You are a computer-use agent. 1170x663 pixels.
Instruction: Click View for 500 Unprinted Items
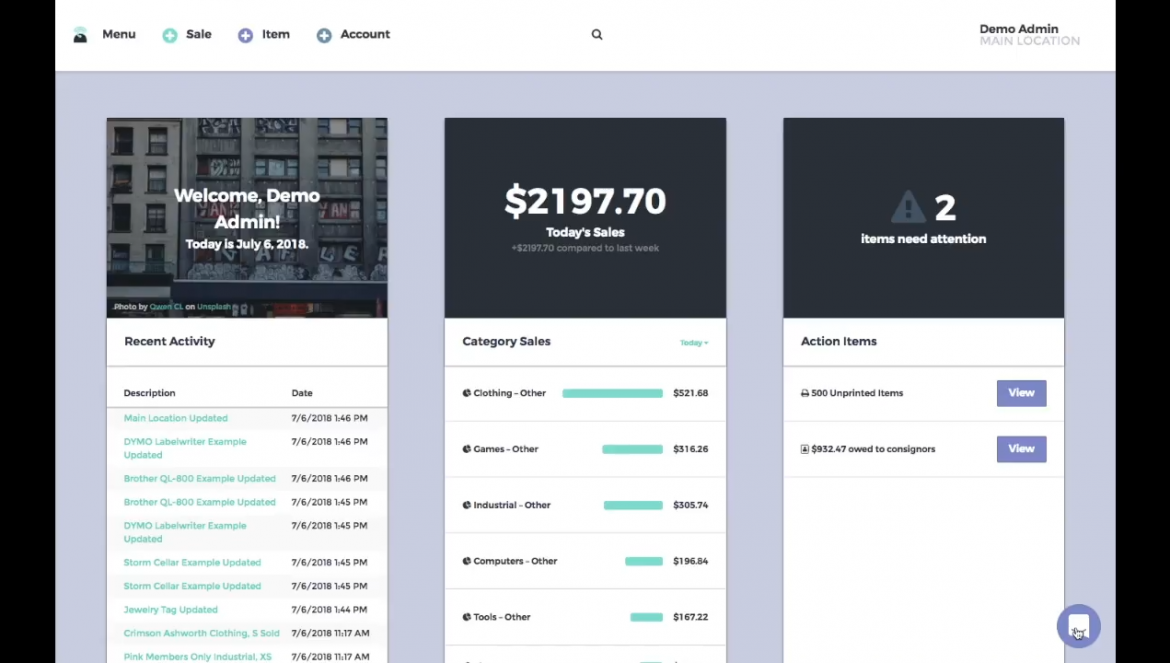tap(1021, 393)
